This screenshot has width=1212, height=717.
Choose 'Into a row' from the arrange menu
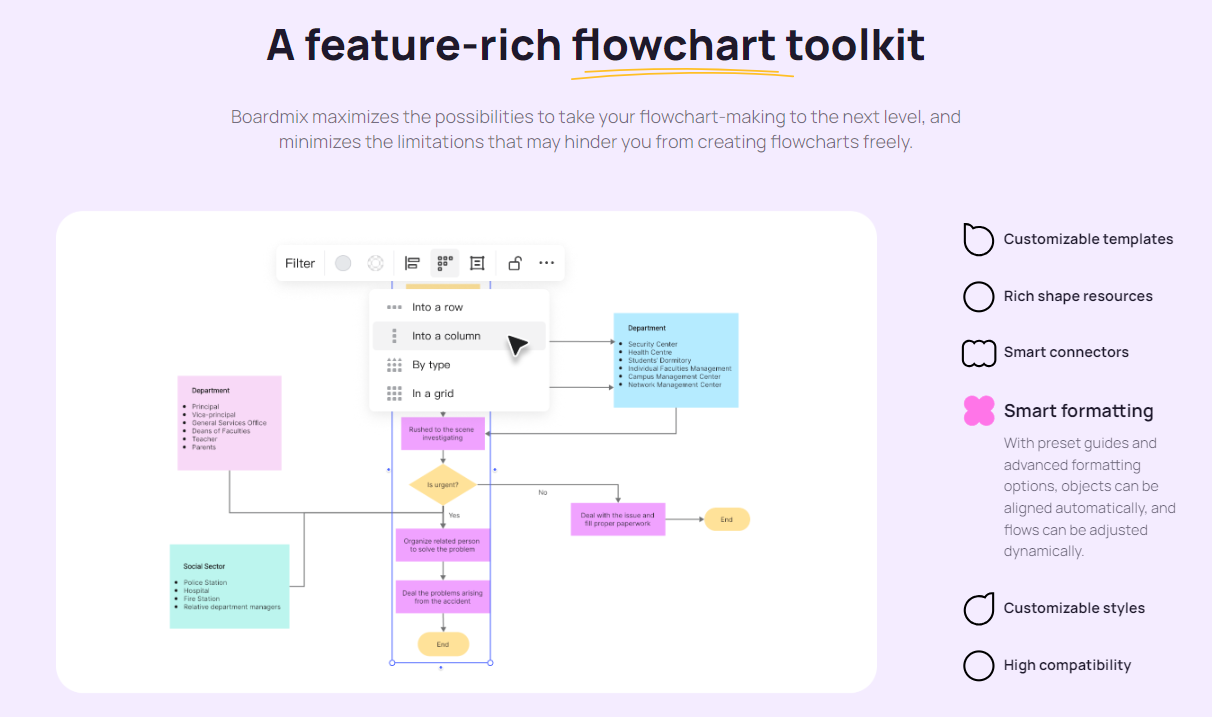coord(459,307)
